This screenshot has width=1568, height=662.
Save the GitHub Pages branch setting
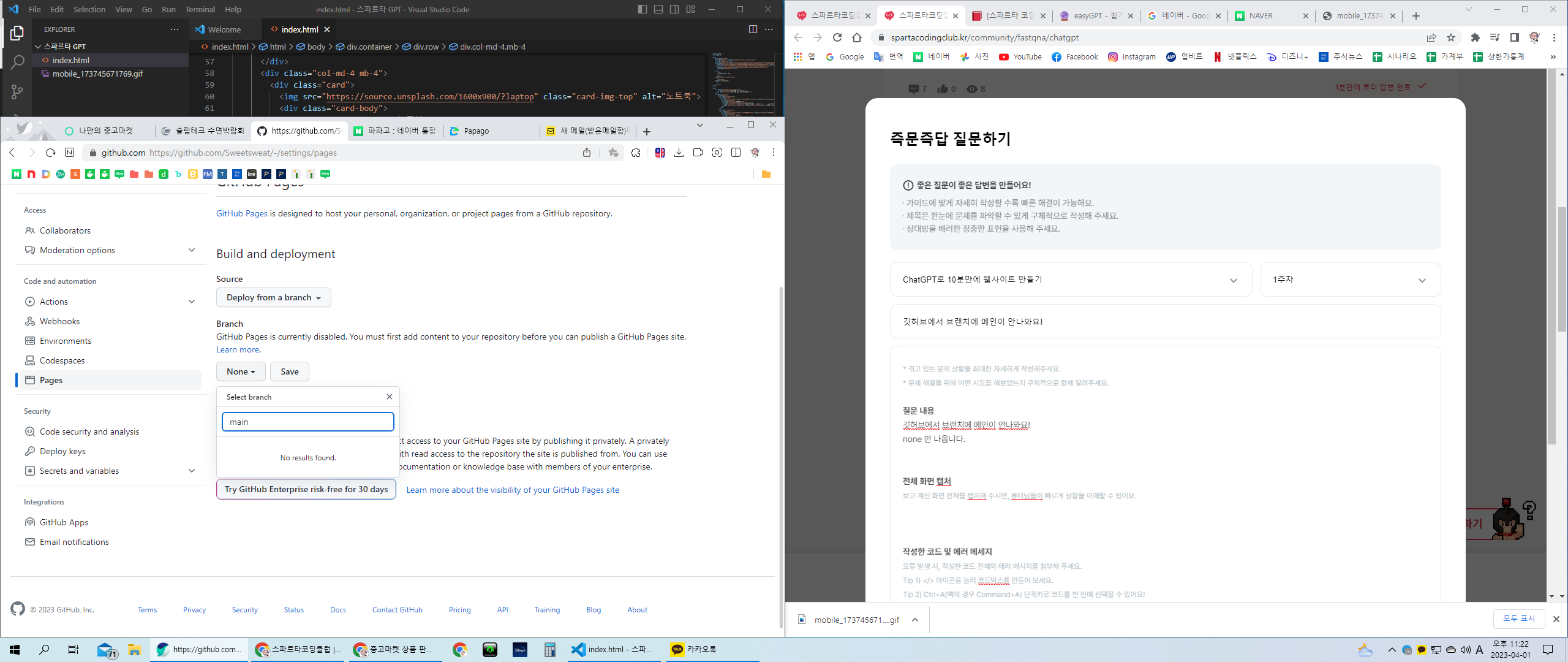click(289, 371)
